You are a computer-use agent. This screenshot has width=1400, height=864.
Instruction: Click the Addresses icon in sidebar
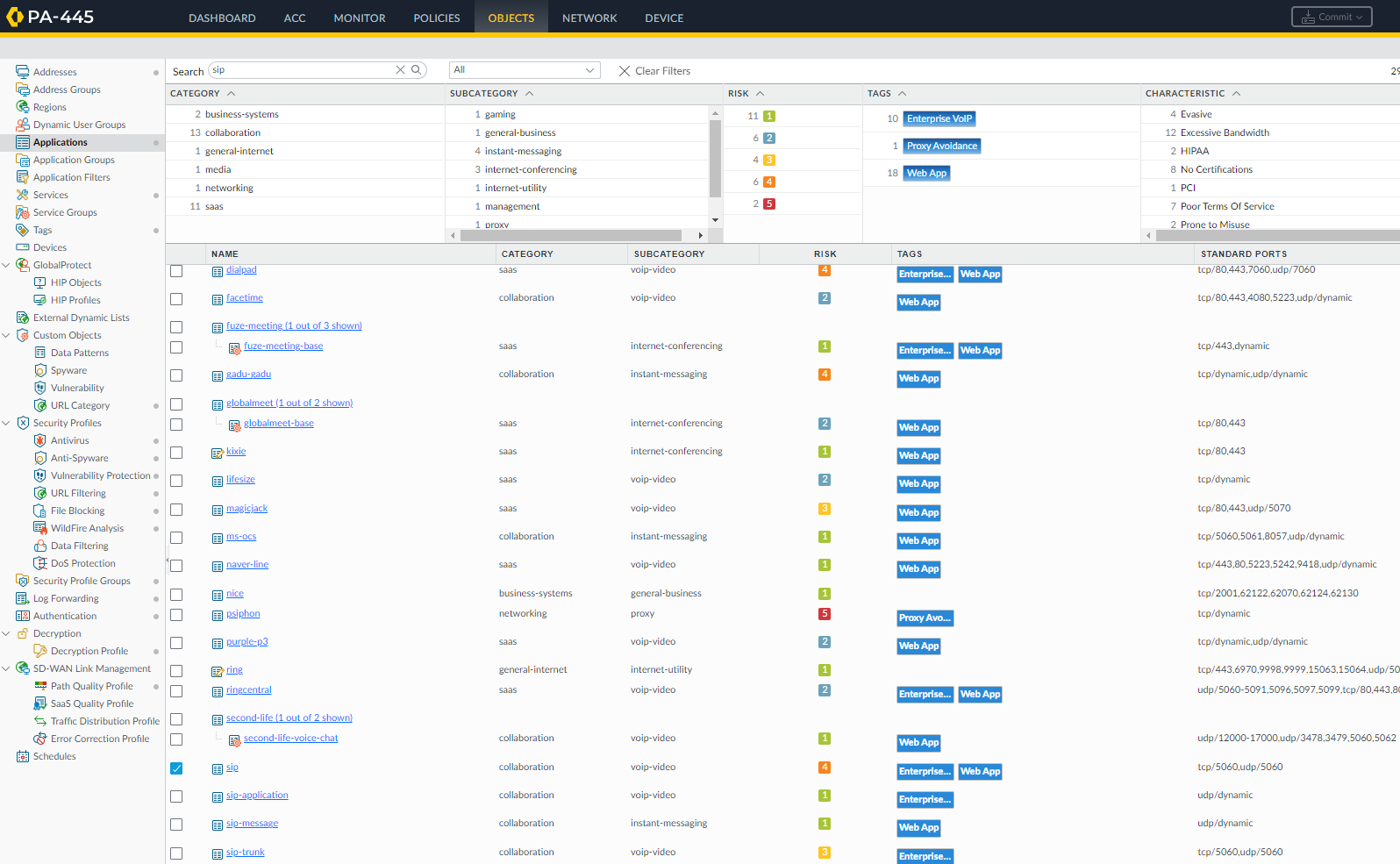click(23, 72)
